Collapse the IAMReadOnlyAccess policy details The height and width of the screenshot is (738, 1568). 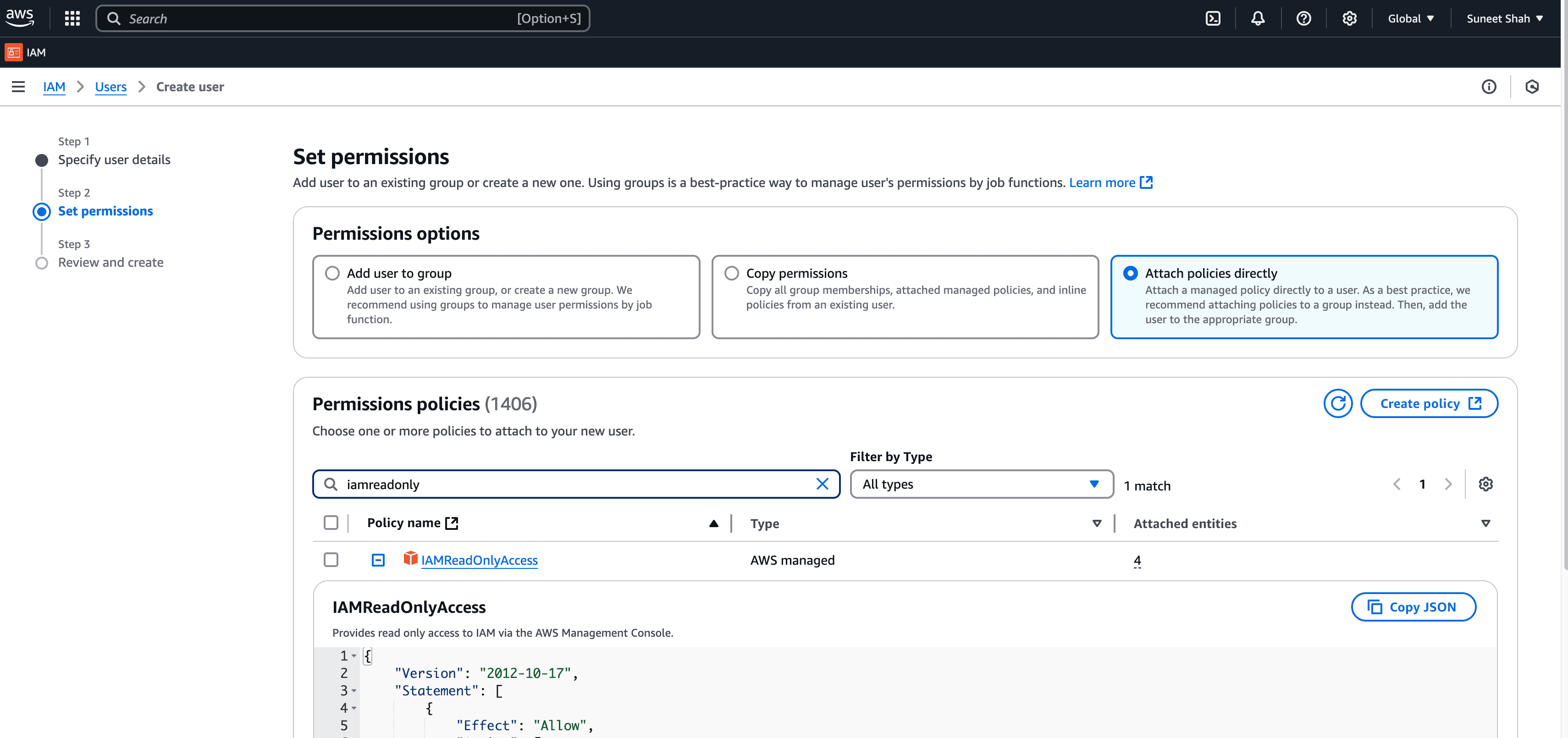click(378, 560)
